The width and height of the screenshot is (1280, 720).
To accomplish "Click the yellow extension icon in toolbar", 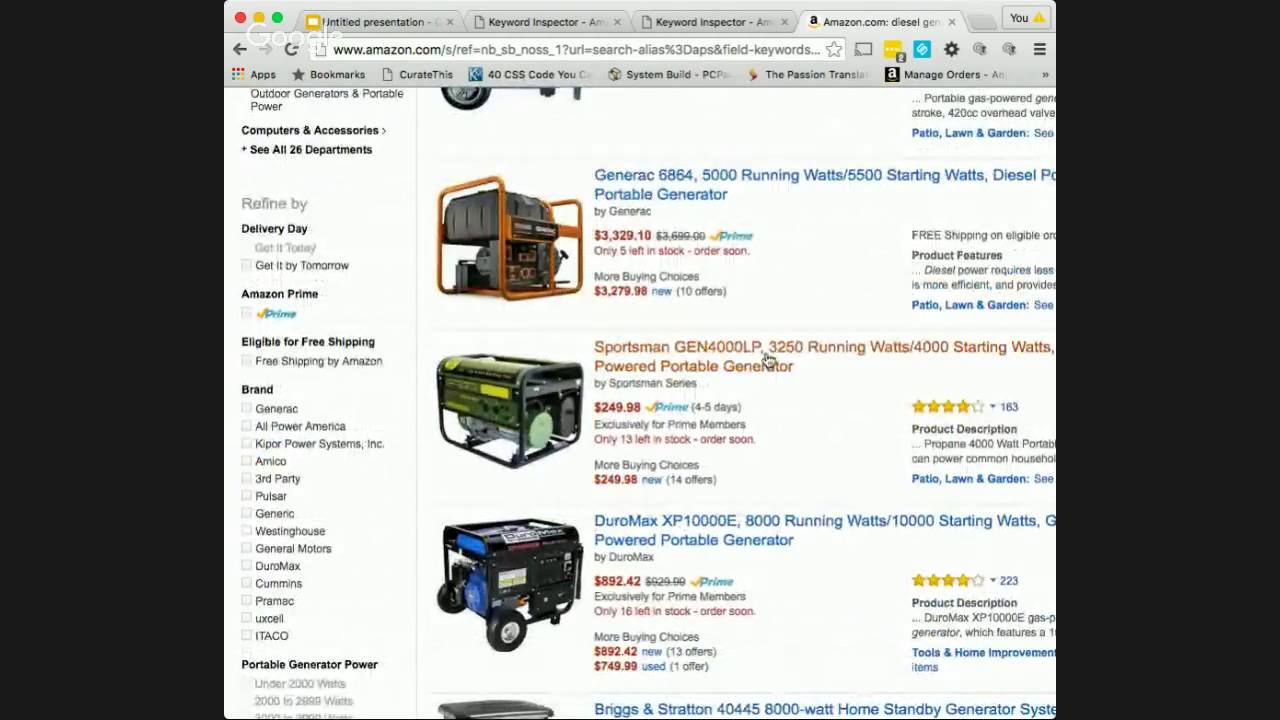I will tap(893, 49).
